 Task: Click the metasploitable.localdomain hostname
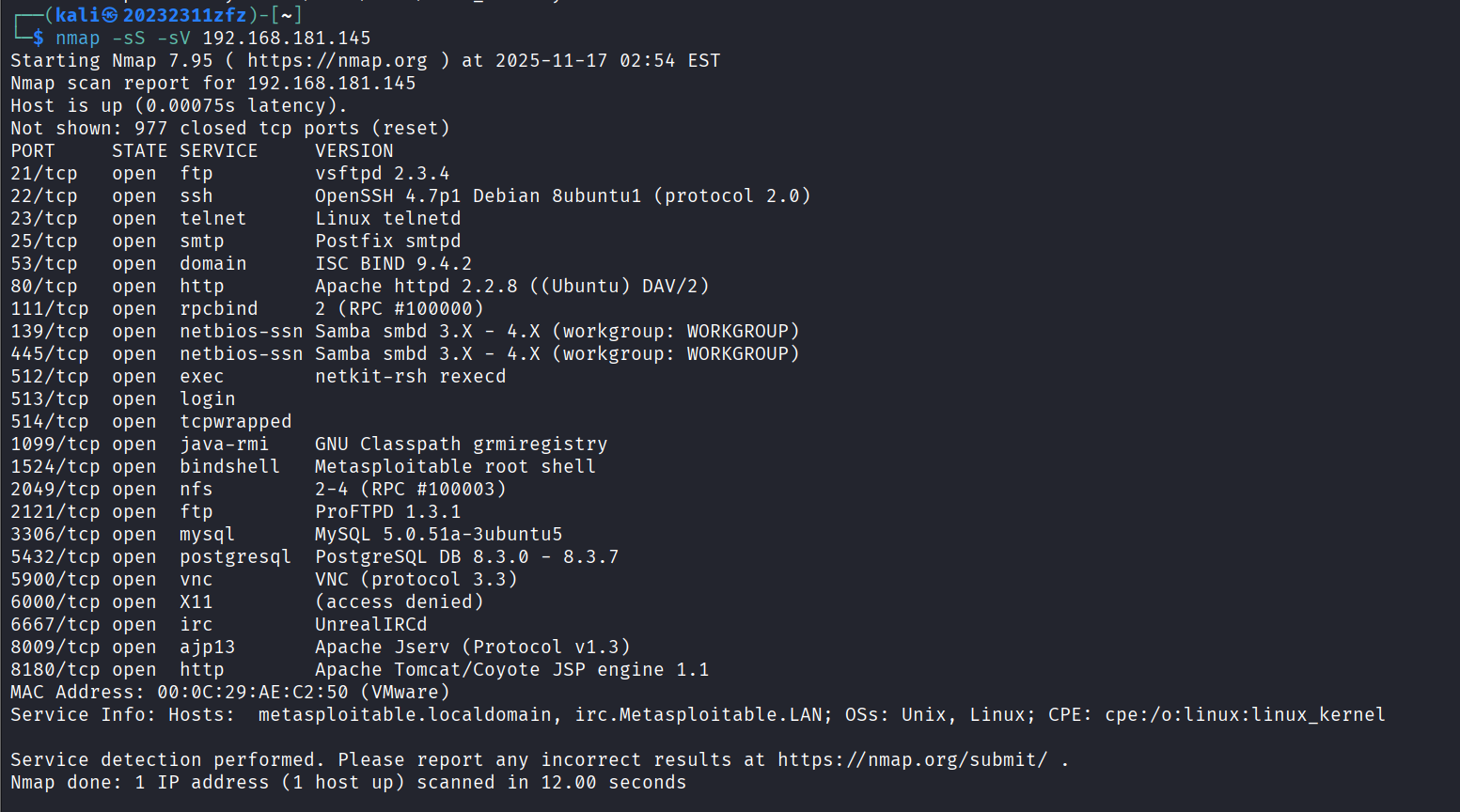pos(404,715)
